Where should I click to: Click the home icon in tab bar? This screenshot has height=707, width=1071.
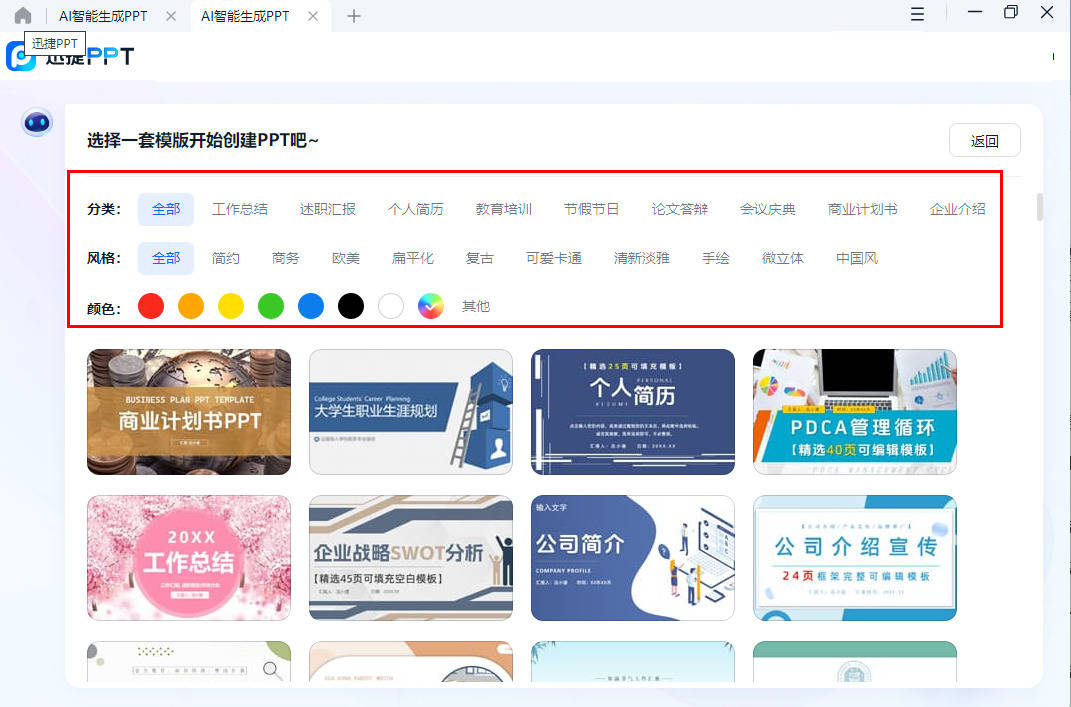[x=22, y=16]
